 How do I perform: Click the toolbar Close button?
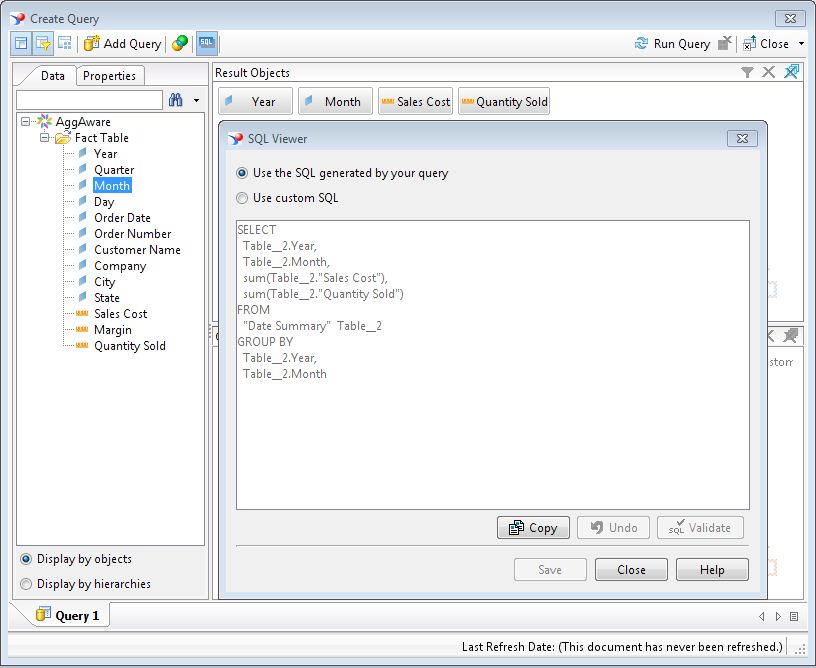click(766, 44)
